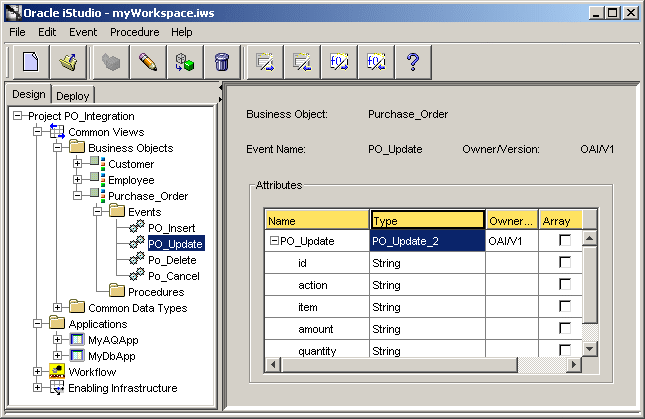Screen dimensions: 645x419
Task: Click the question mark Help icon
Action: tap(413, 62)
